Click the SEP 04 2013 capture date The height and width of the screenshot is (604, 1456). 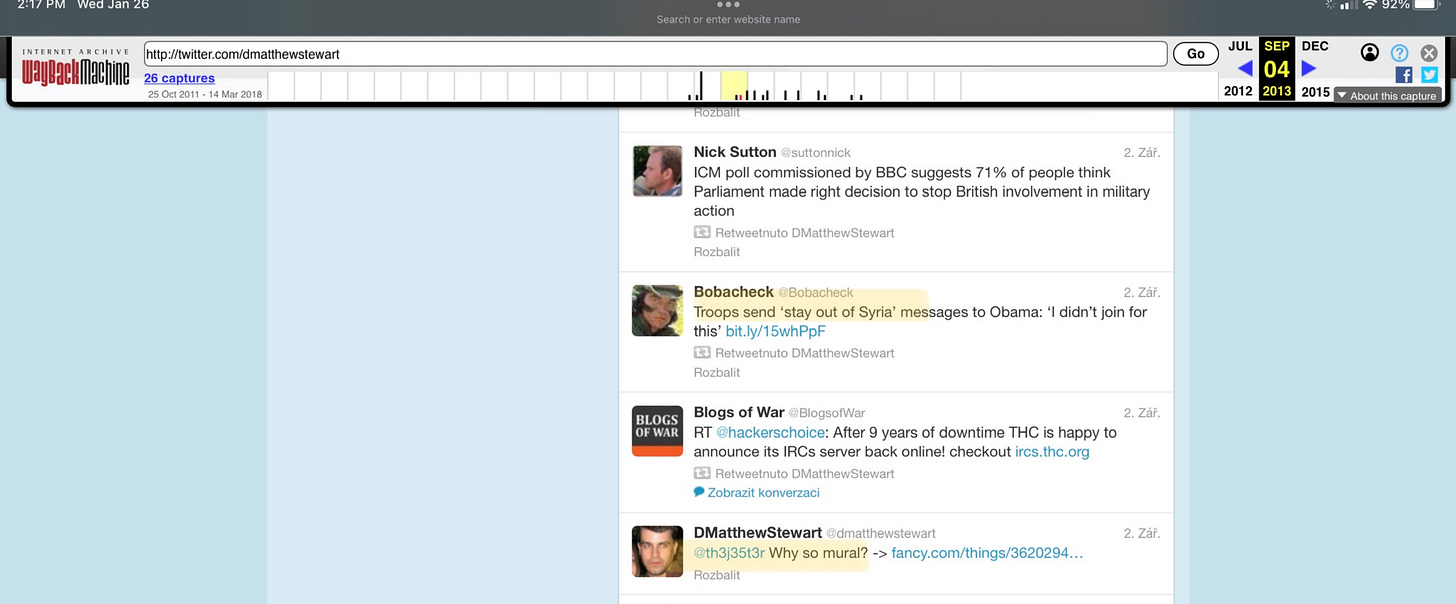coord(1277,69)
